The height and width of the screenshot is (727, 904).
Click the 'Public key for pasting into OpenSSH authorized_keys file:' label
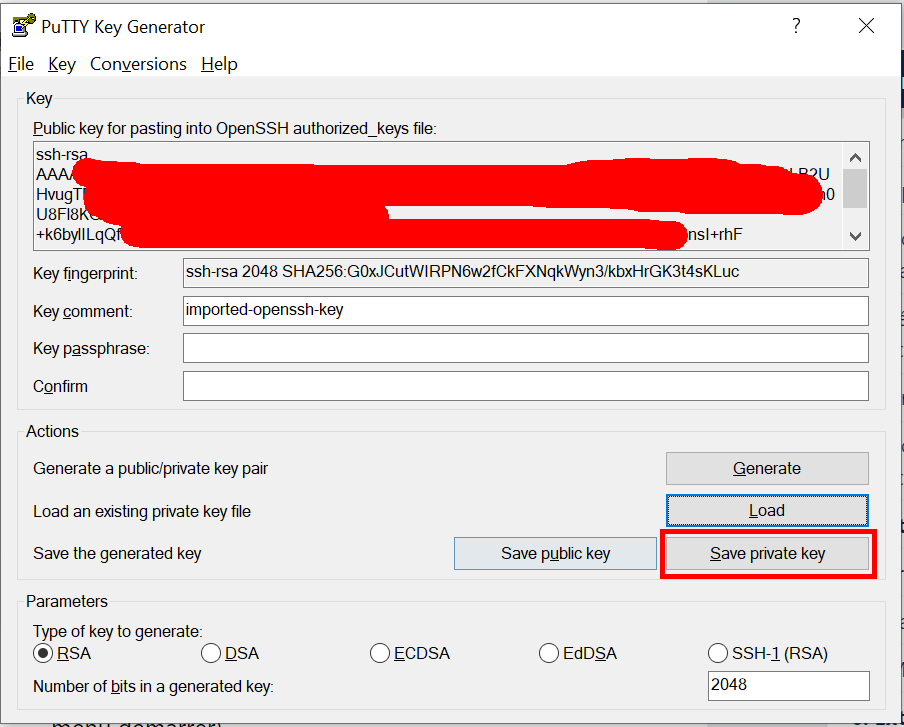click(235, 129)
